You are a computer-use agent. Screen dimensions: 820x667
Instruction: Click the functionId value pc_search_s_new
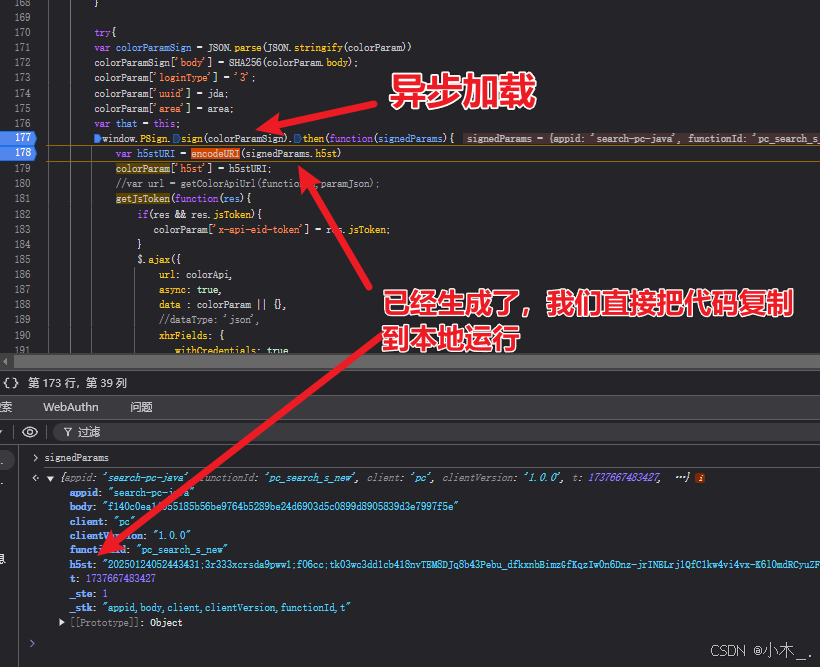(x=183, y=550)
